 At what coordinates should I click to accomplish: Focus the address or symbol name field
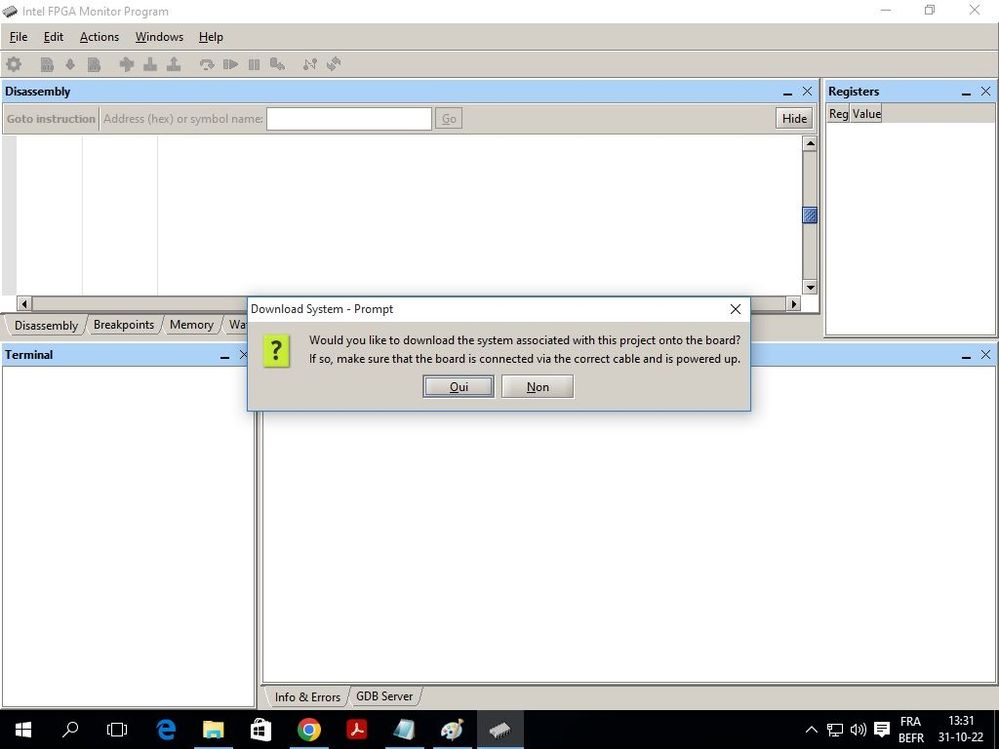(x=349, y=118)
